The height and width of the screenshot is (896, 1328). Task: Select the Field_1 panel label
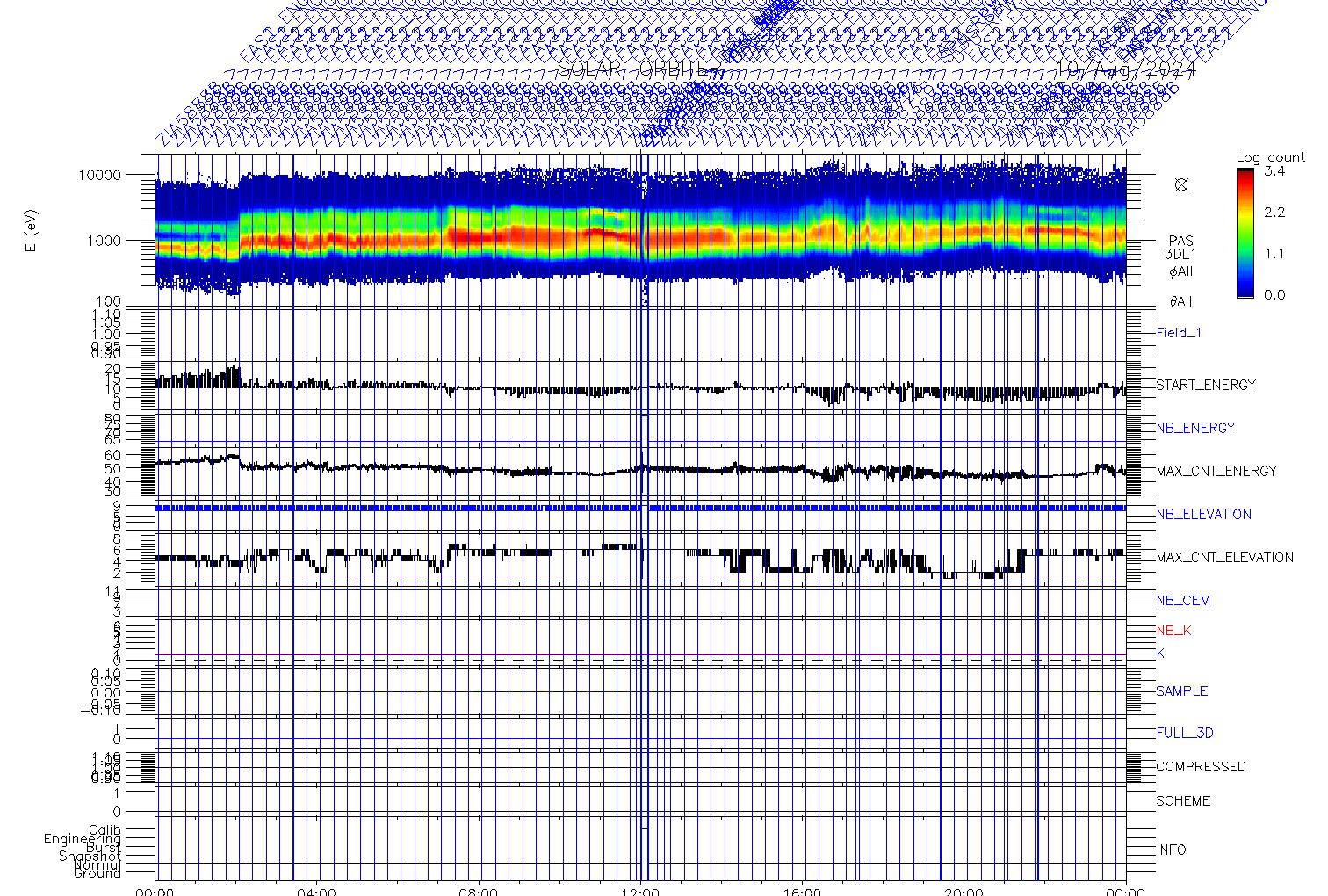tap(1179, 333)
